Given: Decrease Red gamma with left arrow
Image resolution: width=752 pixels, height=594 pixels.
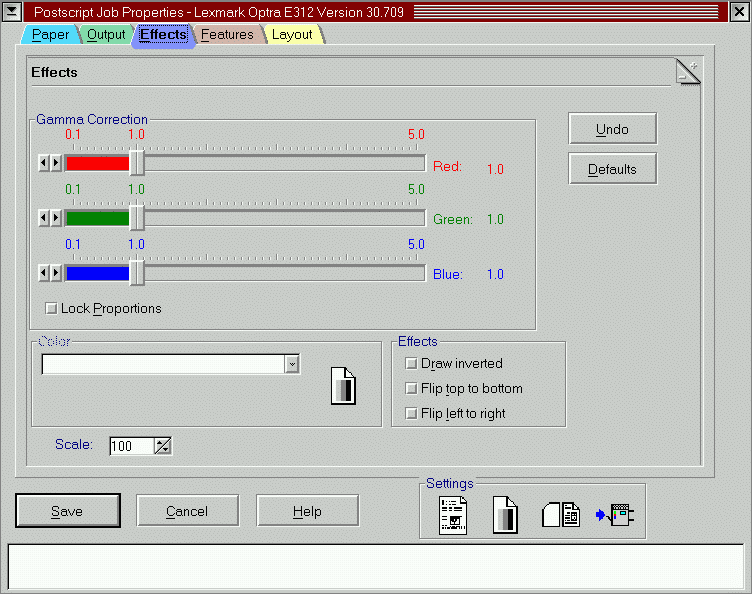Looking at the screenshot, I should (x=44, y=163).
